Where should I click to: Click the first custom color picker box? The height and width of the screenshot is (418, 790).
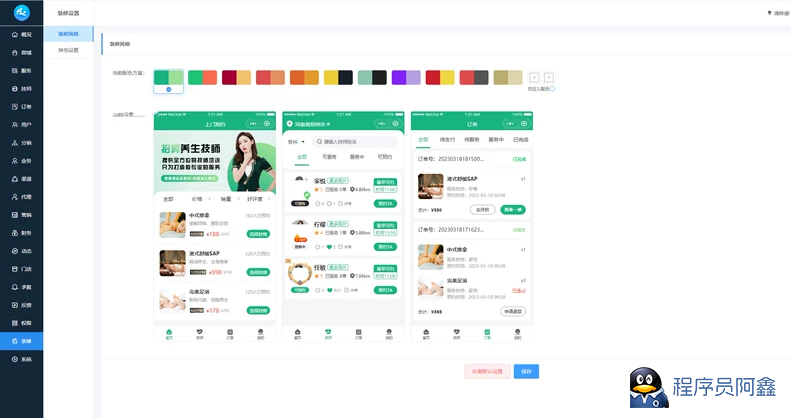[x=534, y=77]
